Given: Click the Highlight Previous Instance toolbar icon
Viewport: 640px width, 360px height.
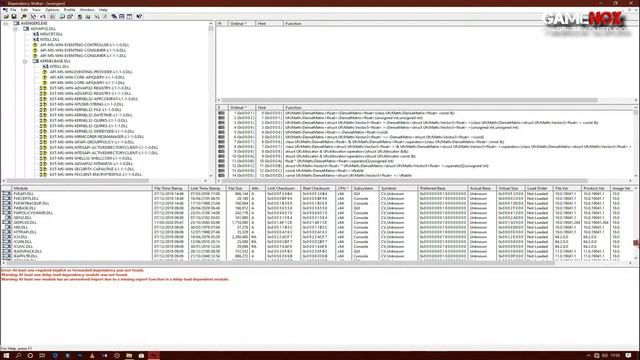Looking at the screenshot, I should [88, 17].
